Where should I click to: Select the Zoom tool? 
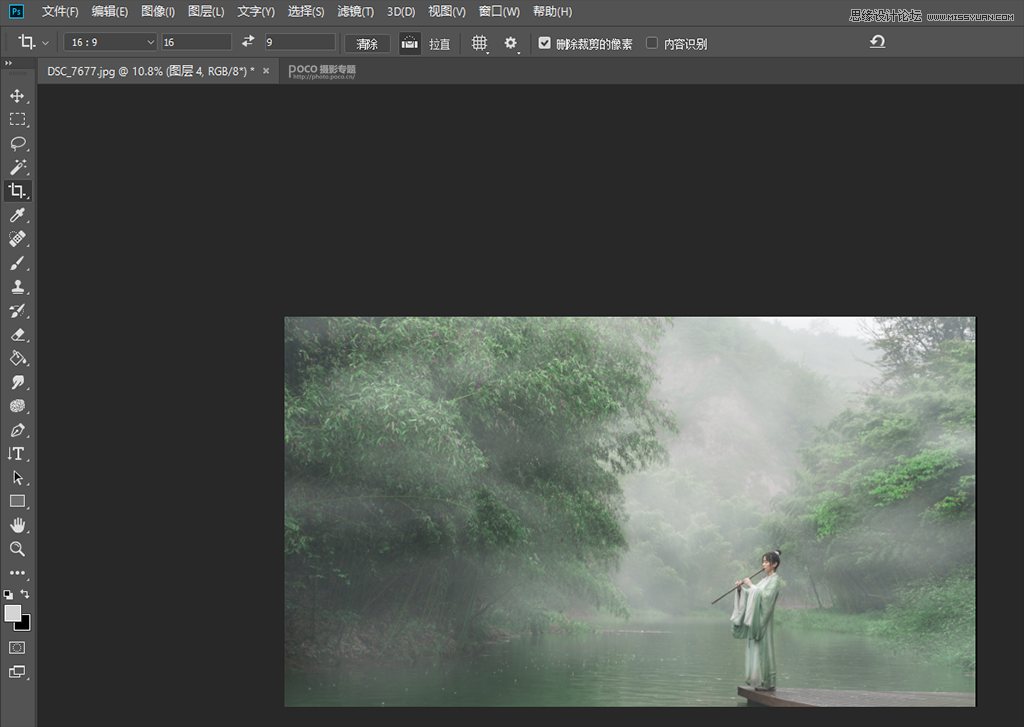[16, 549]
